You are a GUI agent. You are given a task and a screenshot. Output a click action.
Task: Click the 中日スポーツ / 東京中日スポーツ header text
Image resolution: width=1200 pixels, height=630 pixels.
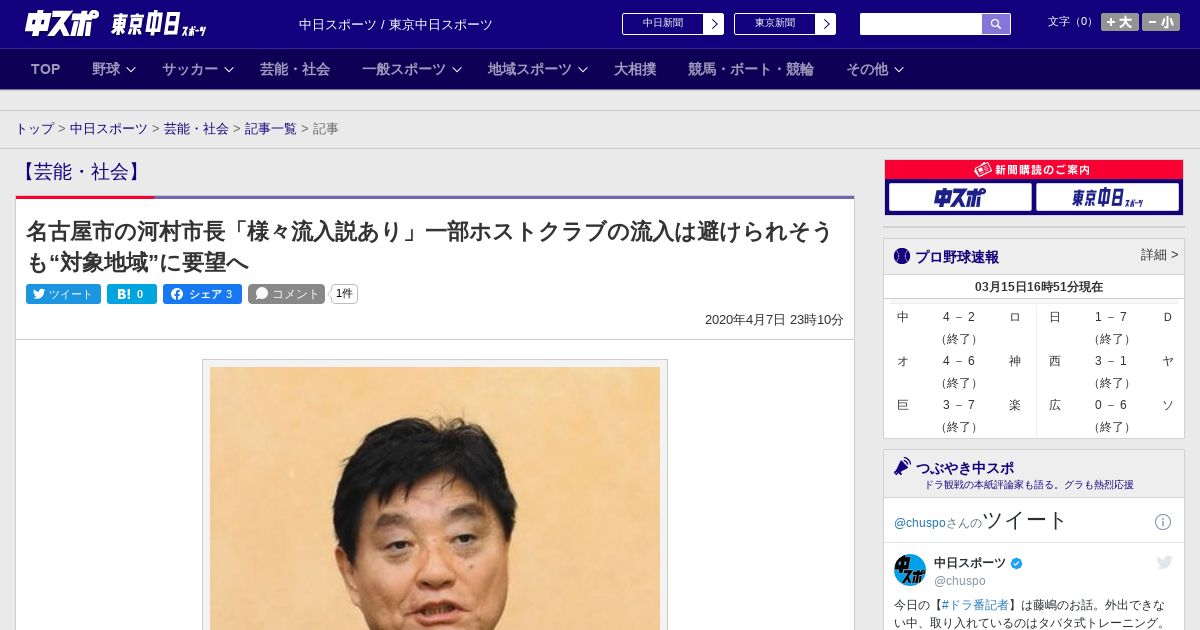396,25
